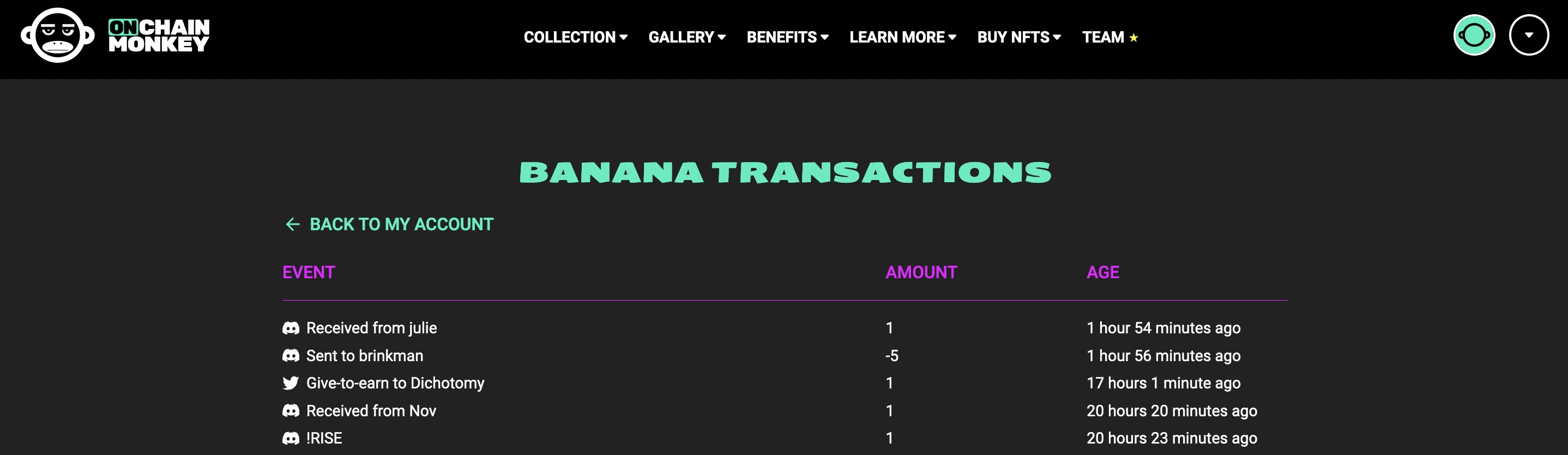Click the back arrow icon before Back To My Account

pyautogui.click(x=293, y=225)
